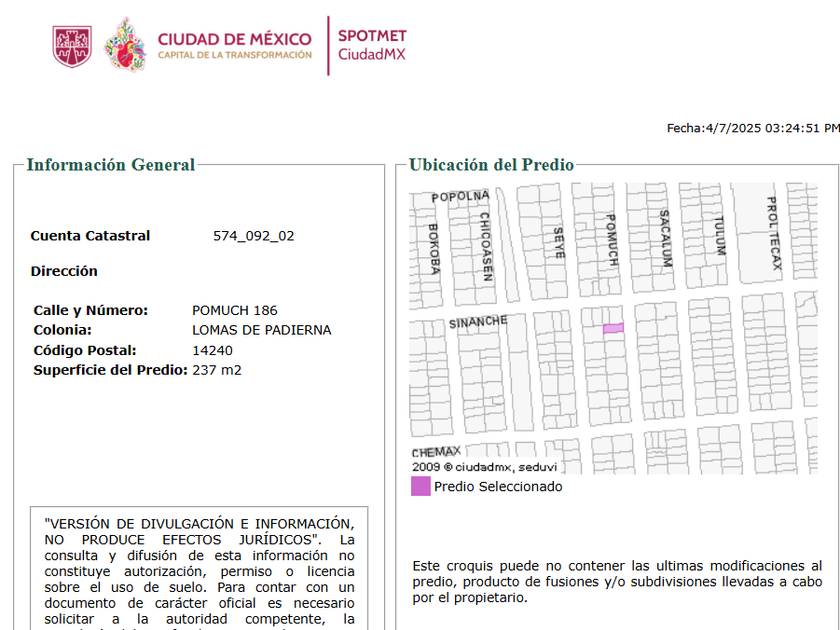This screenshot has width=840, height=630.
Task: Click the SACALUM street label on map
Action: click(665, 238)
